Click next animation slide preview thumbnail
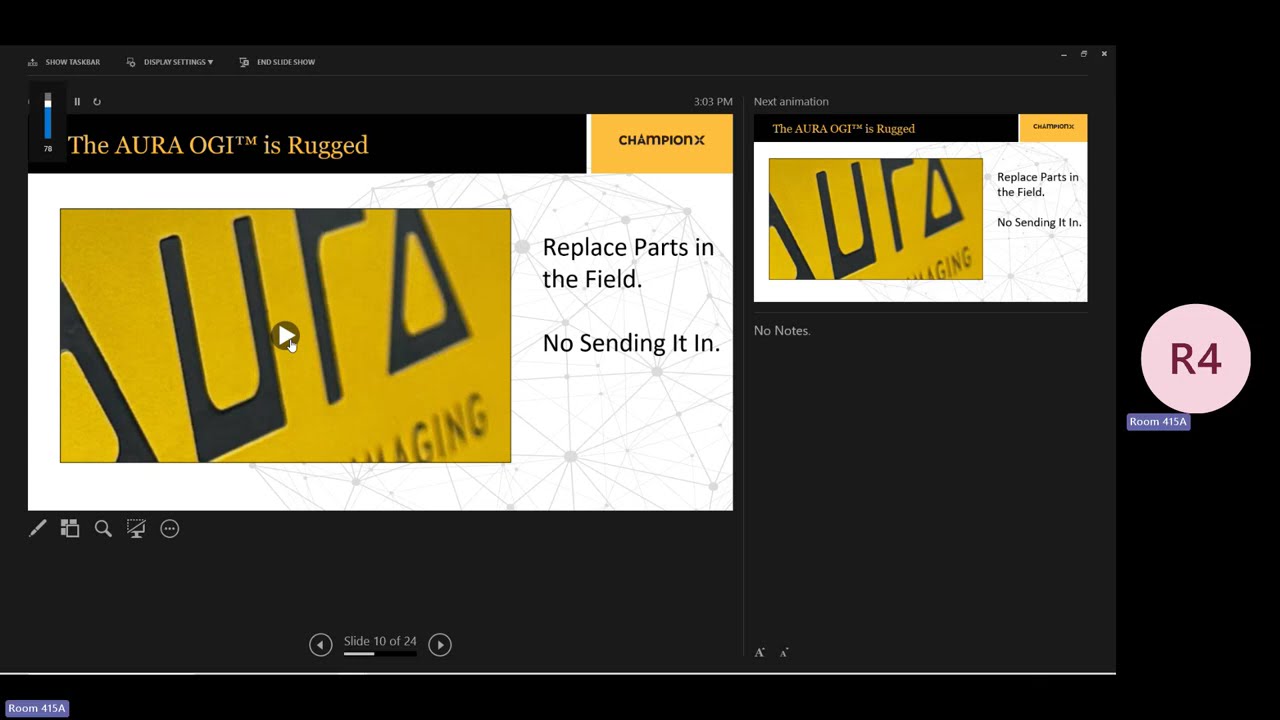 point(920,208)
